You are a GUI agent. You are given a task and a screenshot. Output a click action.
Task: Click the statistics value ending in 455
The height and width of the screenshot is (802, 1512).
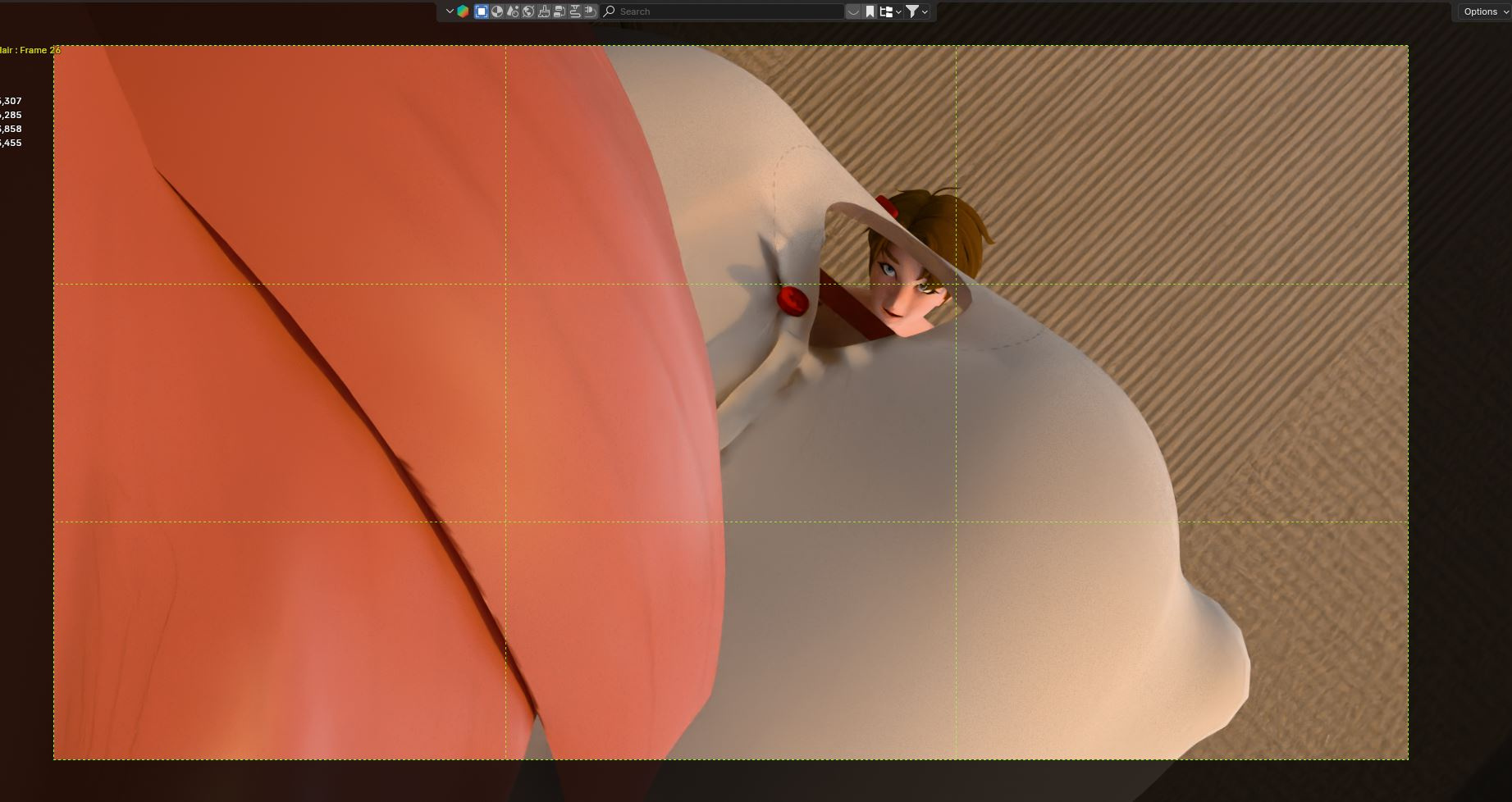coord(11,143)
